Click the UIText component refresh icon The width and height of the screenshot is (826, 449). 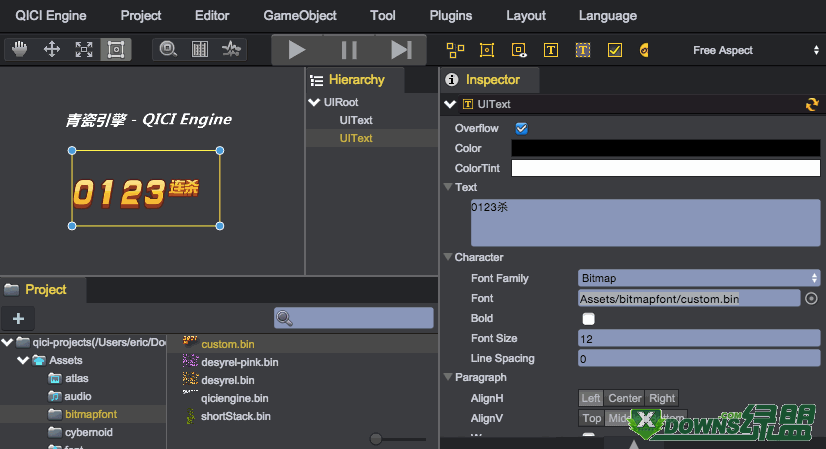[x=812, y=104]
